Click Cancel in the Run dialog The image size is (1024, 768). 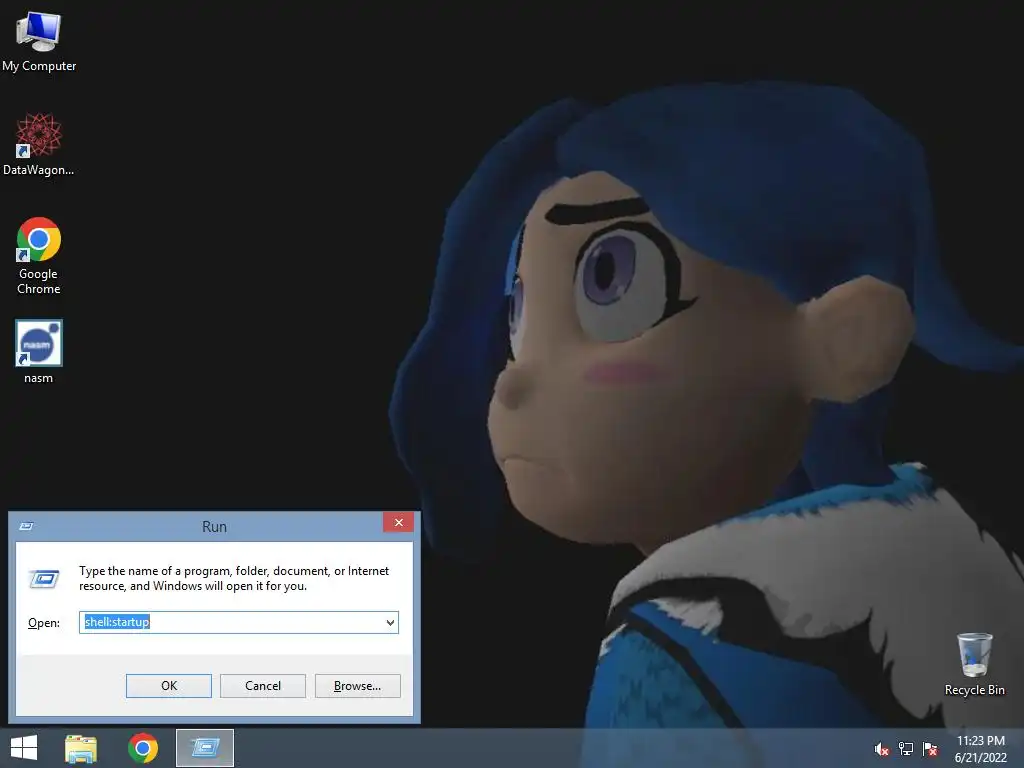[x=263, y=686]
